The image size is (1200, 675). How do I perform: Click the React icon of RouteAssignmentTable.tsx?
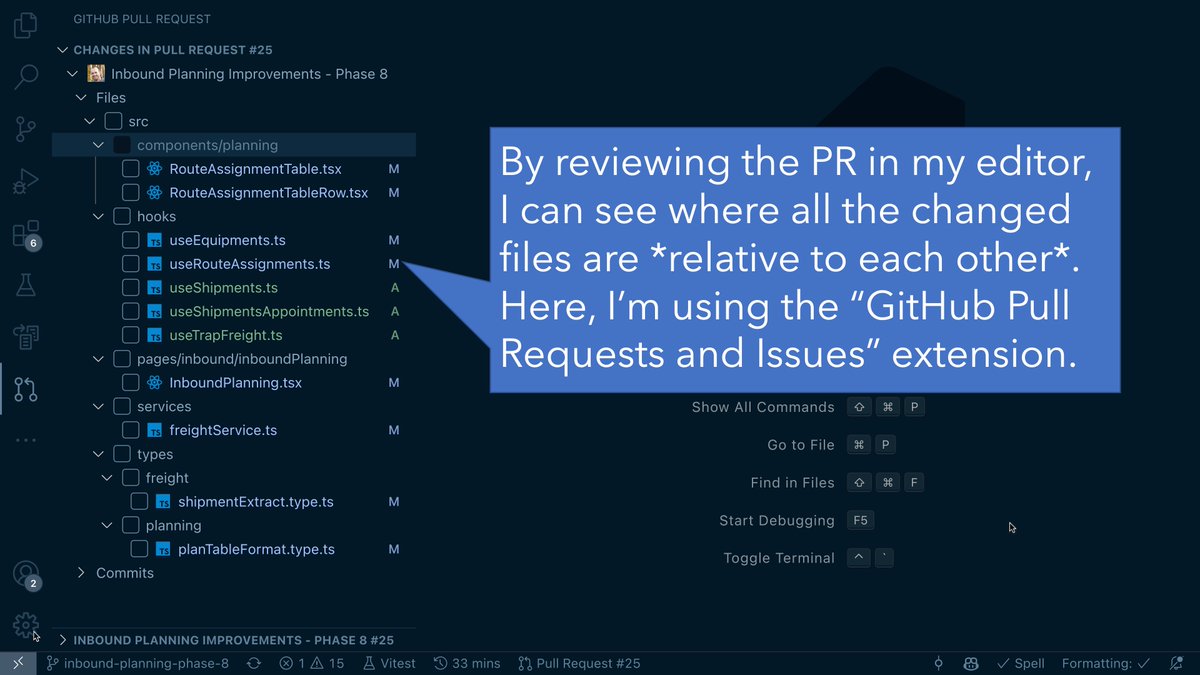(154, 169)
